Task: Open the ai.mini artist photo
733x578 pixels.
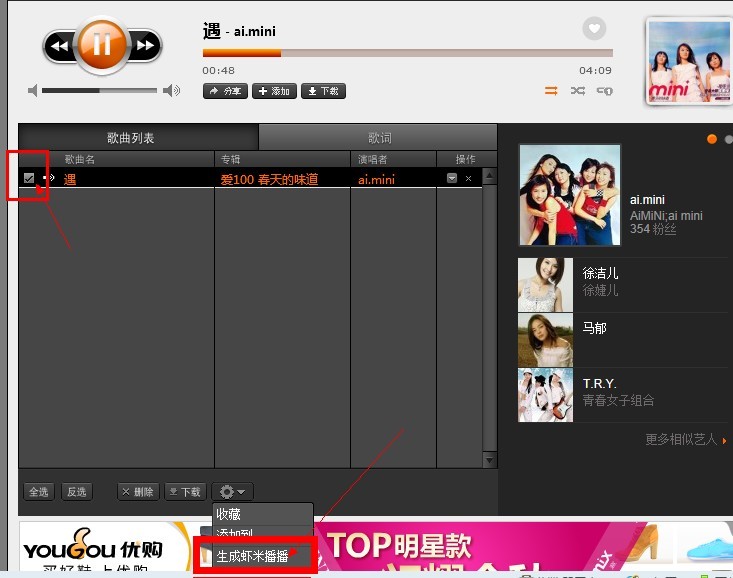Action: pyautogui.click(x=570, y=195)
